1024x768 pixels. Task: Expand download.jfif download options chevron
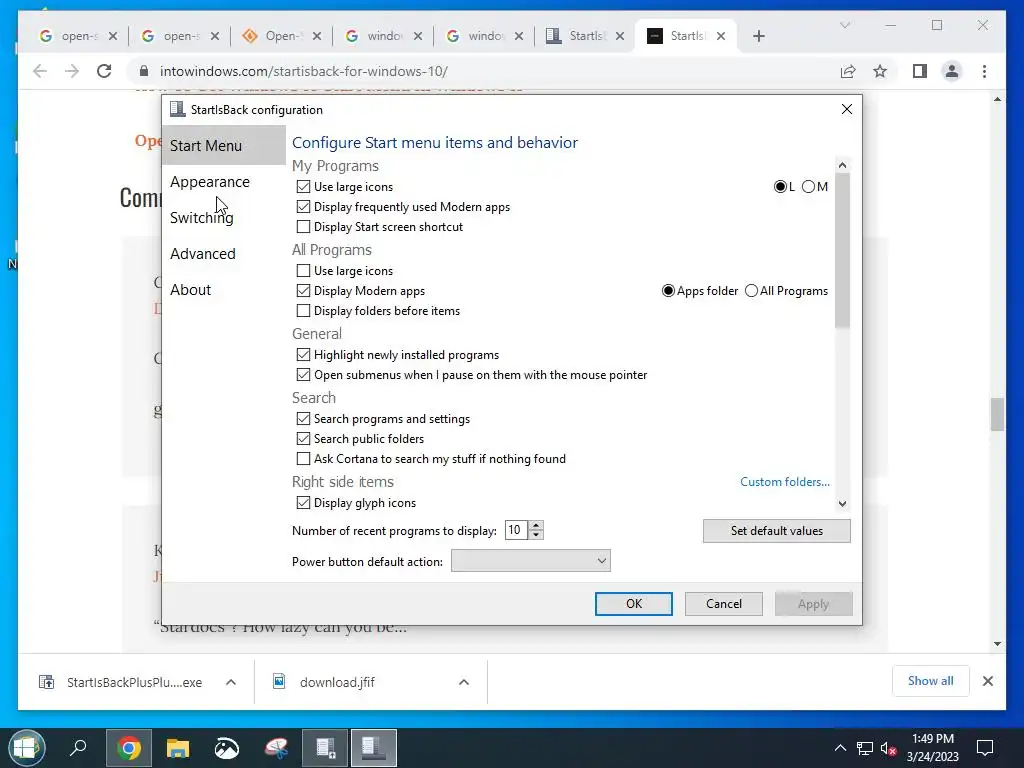coord(464,682)
